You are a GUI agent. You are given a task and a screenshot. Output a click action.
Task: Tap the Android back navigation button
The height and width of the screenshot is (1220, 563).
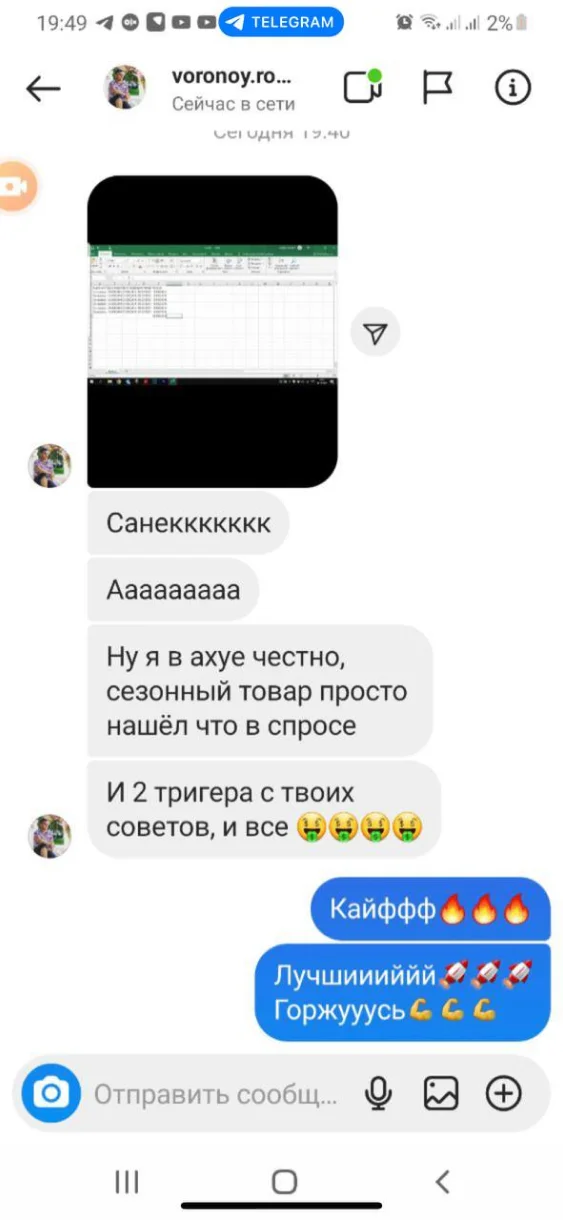click(x=443, y=1182)
